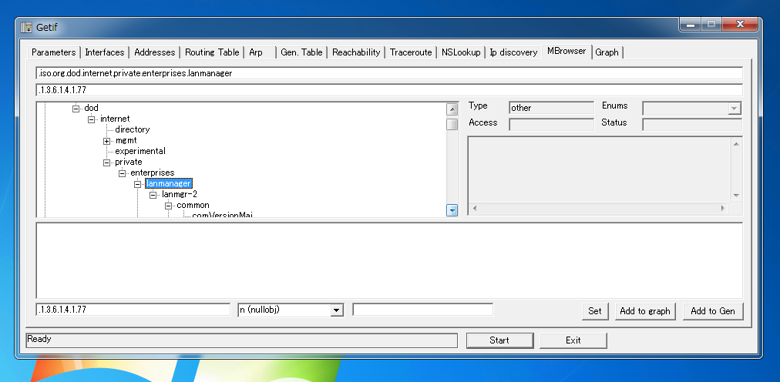The width and height of the screenshot is (780, 382).
Task: Click the Add to Gen button
Action: tap(713, 311)
